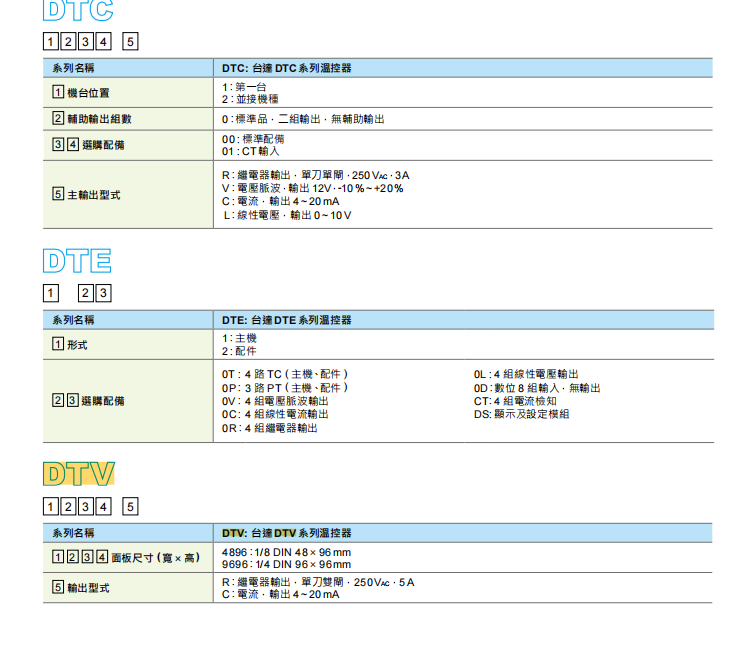Click the DTC section heading logo

78,11
